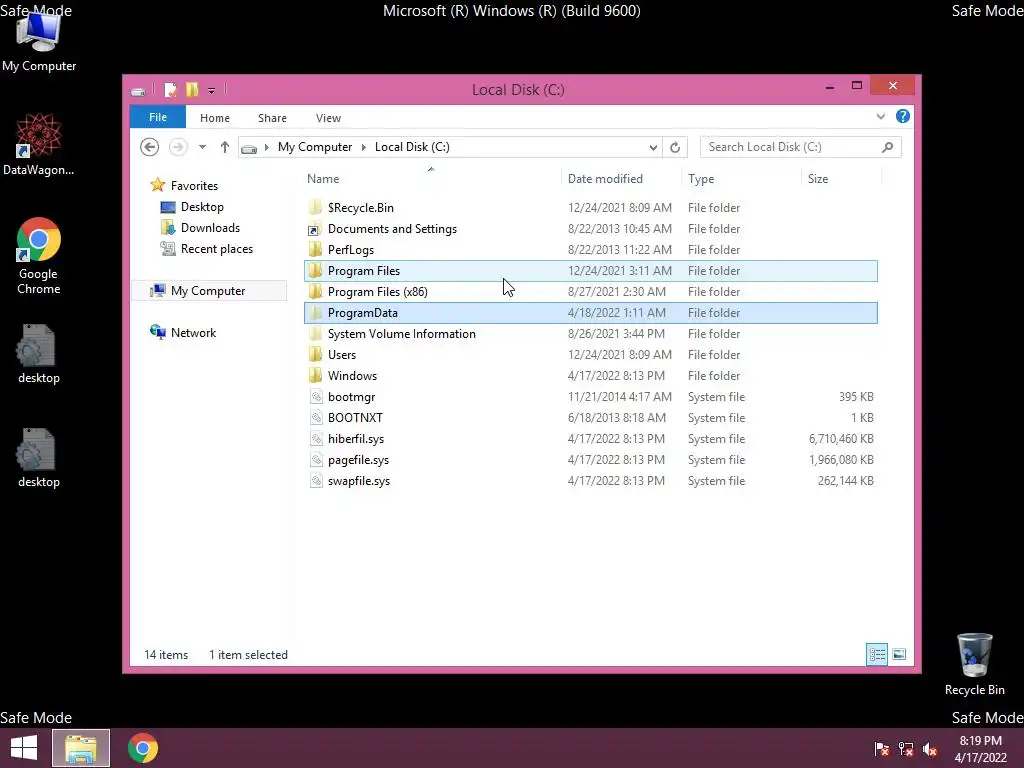Open Customize Quick Access Toolbar dropdown
The height and width of the screenshot is (768, 1024).
[x=212, y=90]
